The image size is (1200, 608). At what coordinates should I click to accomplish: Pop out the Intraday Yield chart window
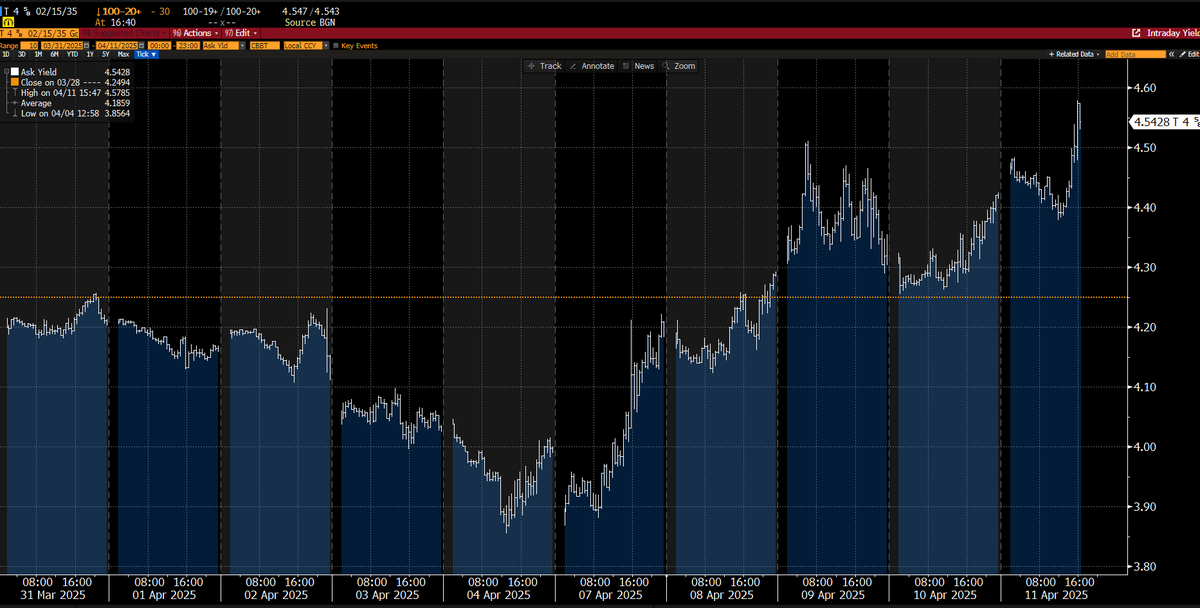(1136, 33)
